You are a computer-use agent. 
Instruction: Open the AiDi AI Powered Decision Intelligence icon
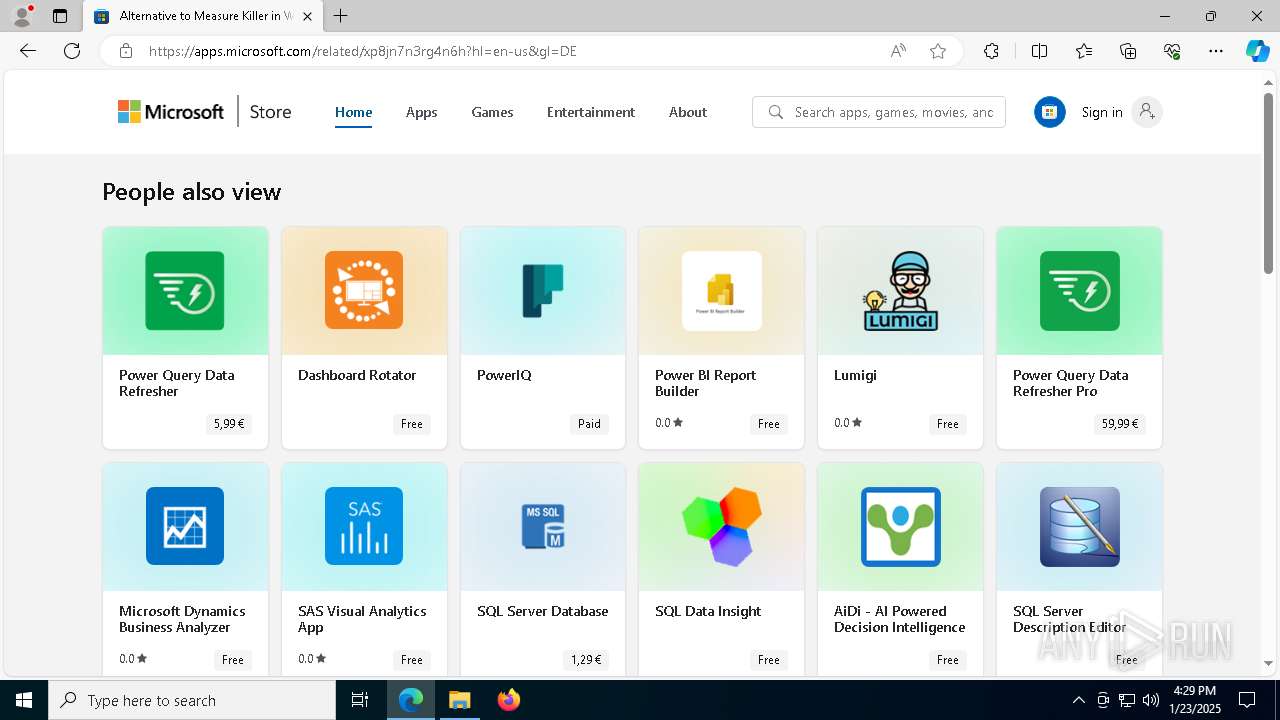click(x=900, y=526)
